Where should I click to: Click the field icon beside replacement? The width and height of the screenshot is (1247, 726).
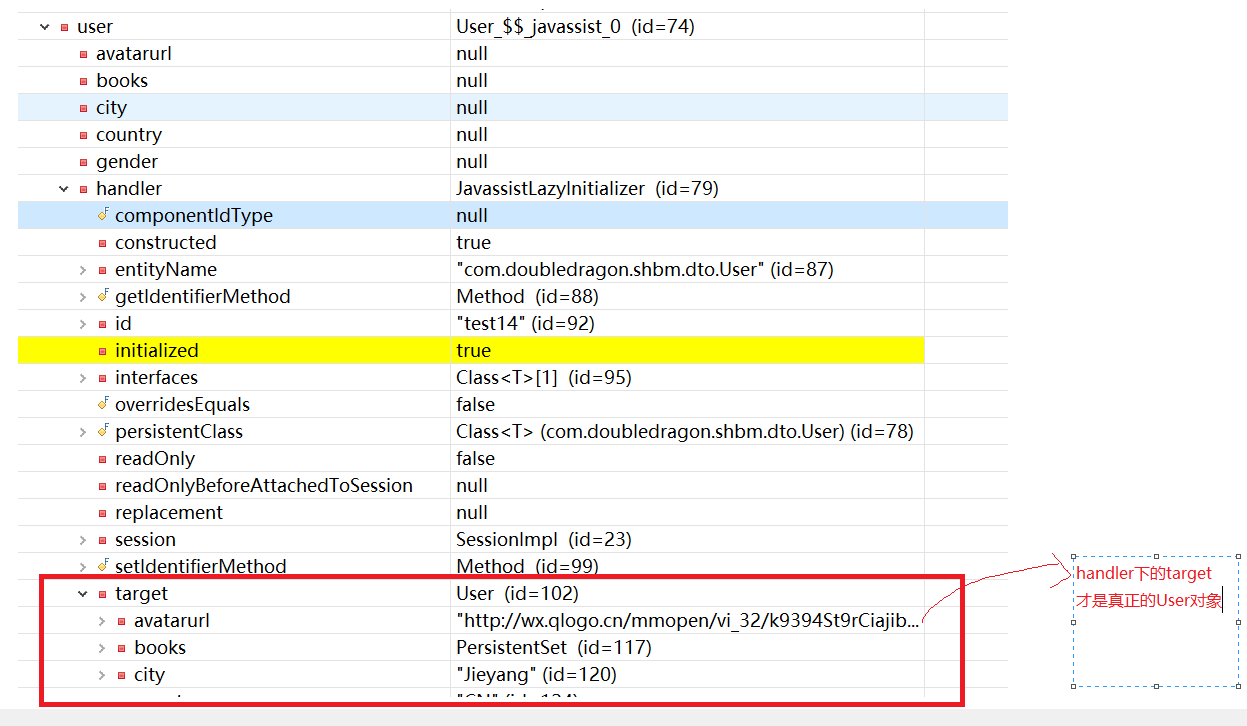click(103, 513)
